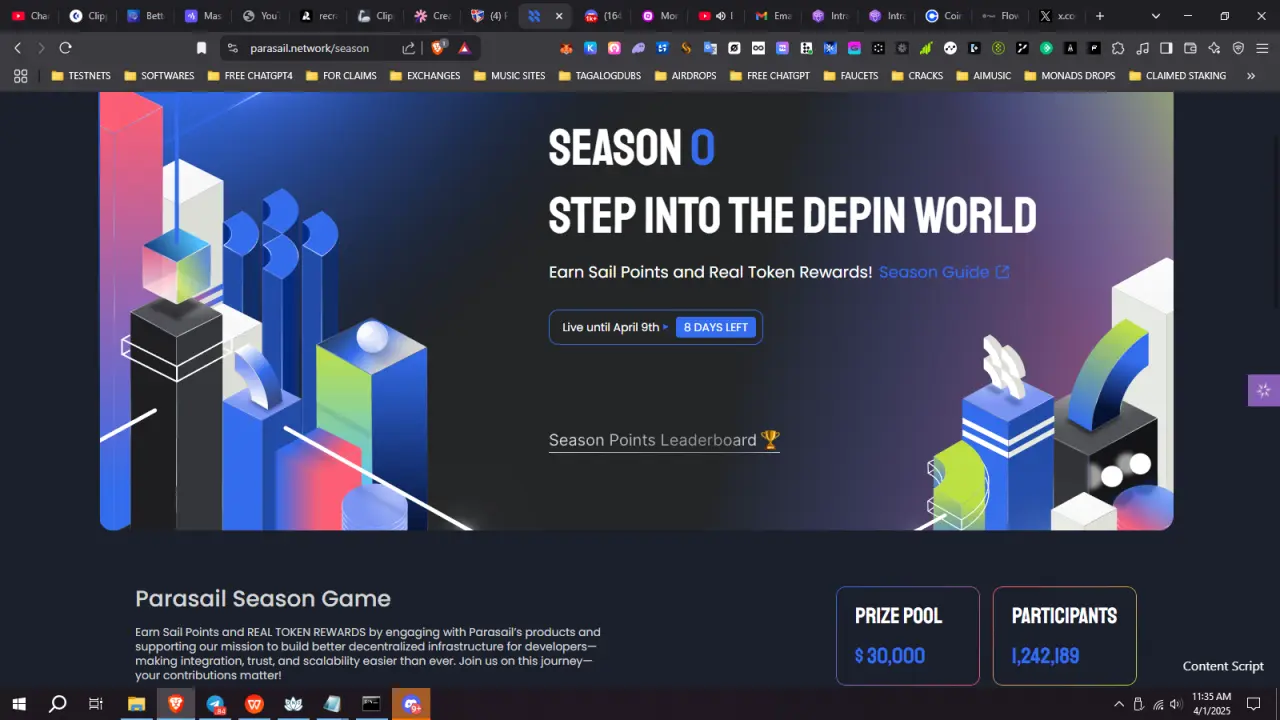Switch to the x.com tab
1280x720 pixels.
click(1058, 16)
